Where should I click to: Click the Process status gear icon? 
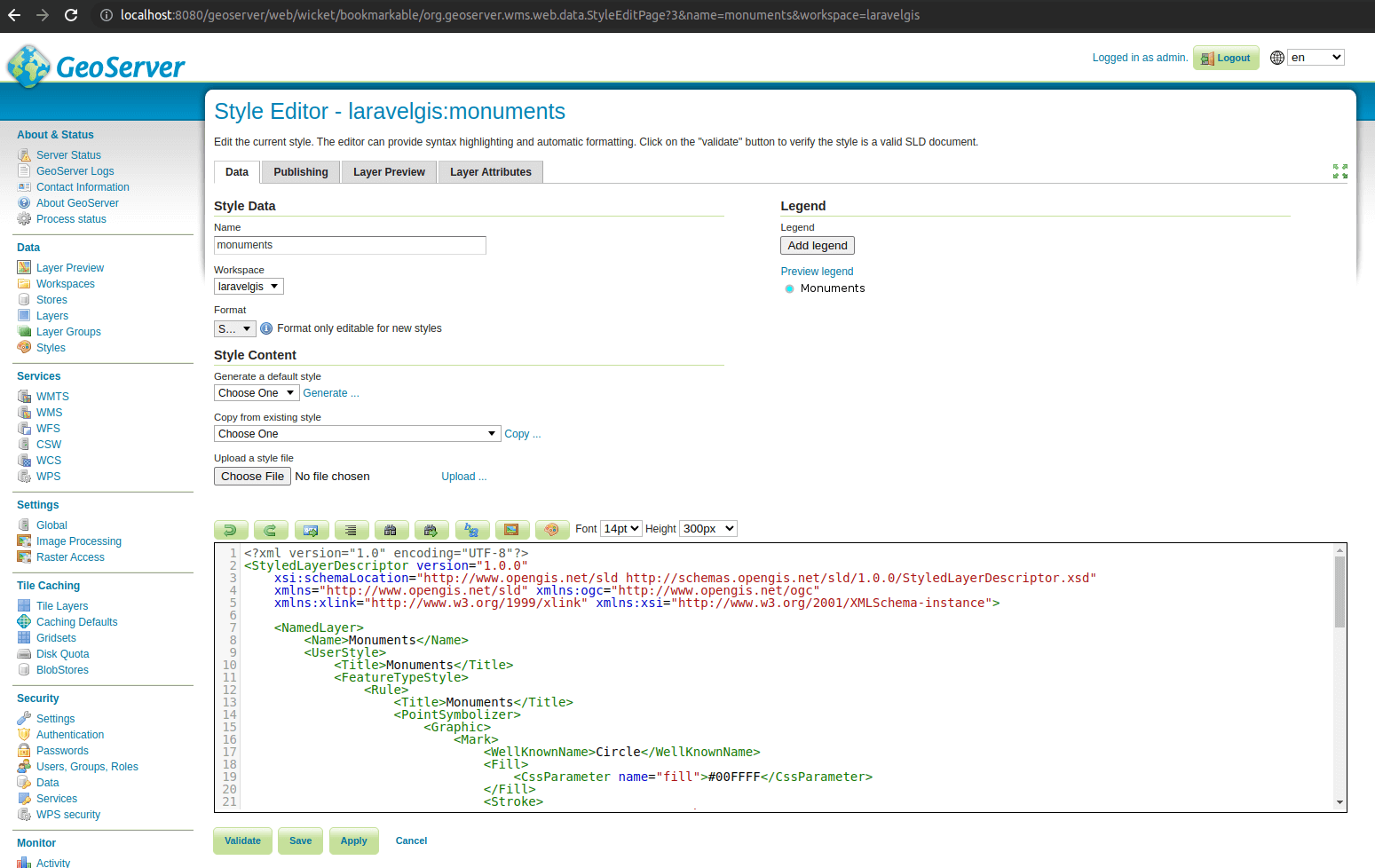coord(24,219)
